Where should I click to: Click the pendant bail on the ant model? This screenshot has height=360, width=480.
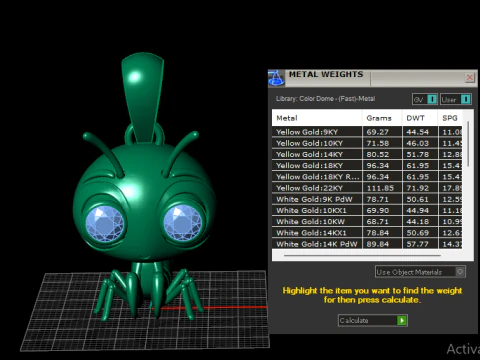(143, 97)
